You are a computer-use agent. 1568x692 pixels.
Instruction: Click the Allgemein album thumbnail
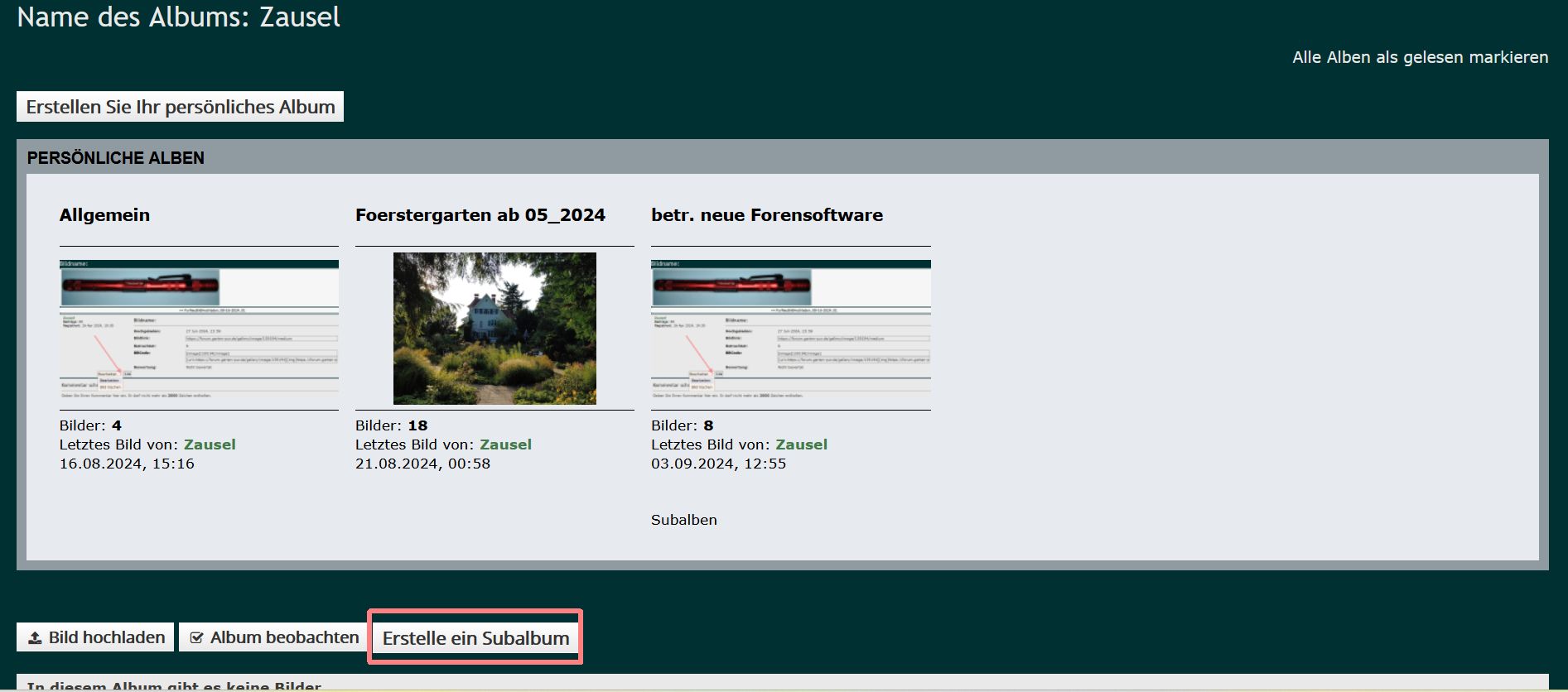pyautogui.click(x=199, y=329)
